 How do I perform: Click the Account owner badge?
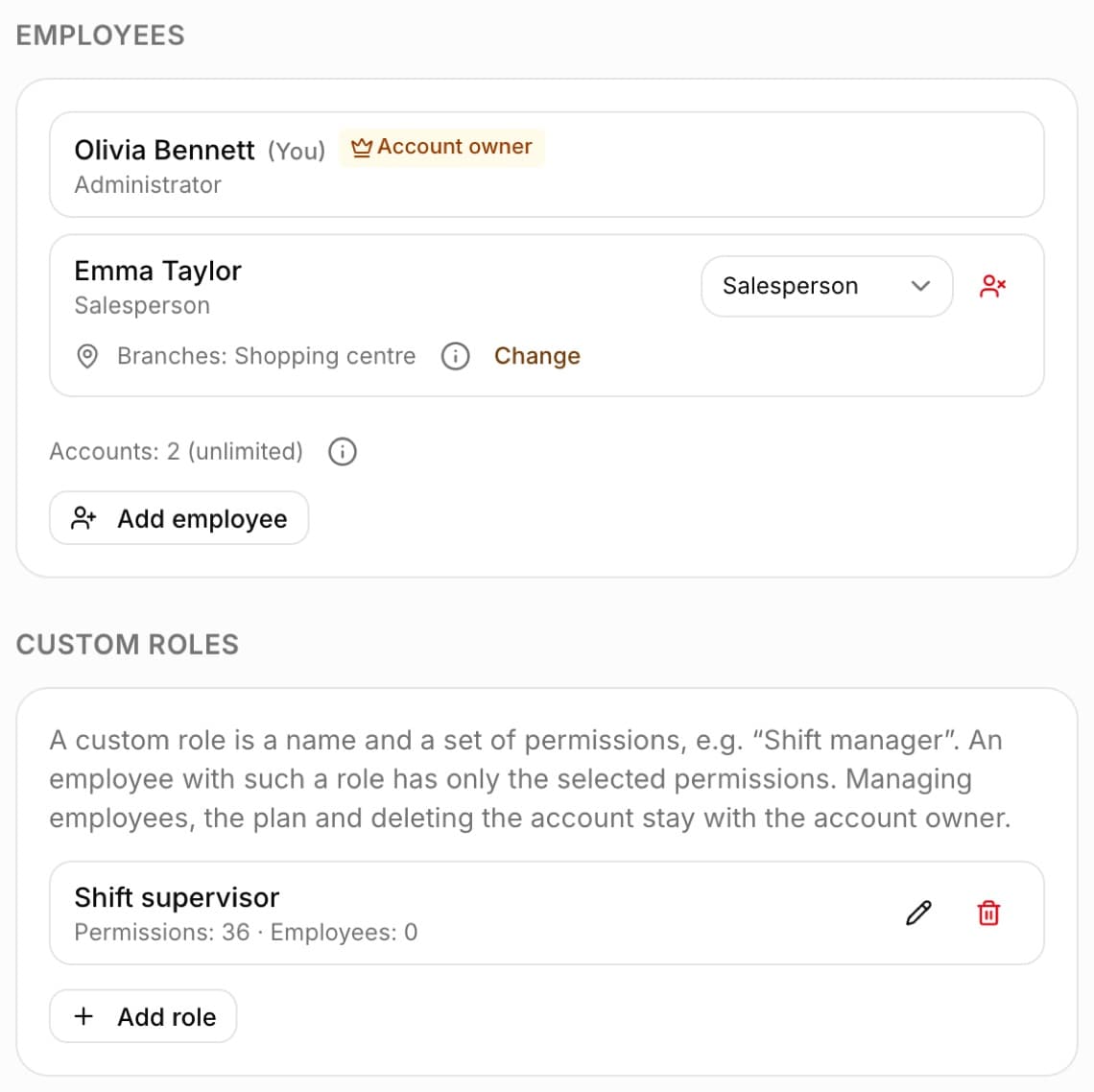click(x=440, y=147)
